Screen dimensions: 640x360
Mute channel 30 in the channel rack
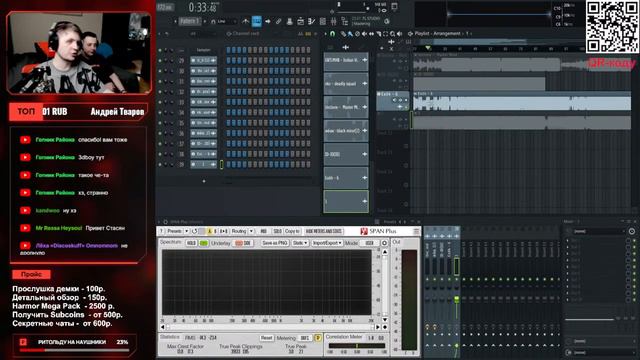point(160,71)
